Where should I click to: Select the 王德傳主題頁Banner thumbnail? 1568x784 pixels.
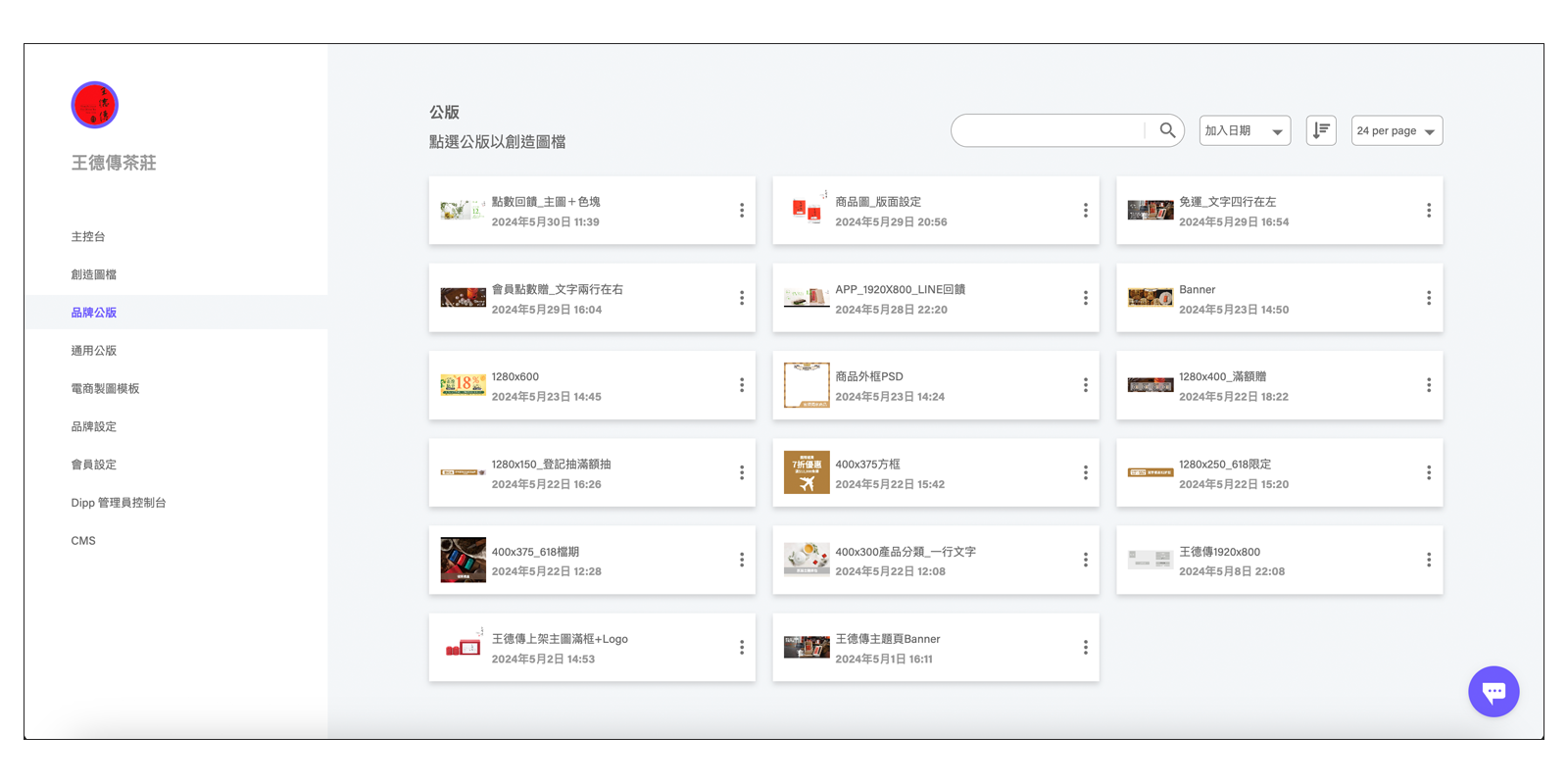point(807,648)
